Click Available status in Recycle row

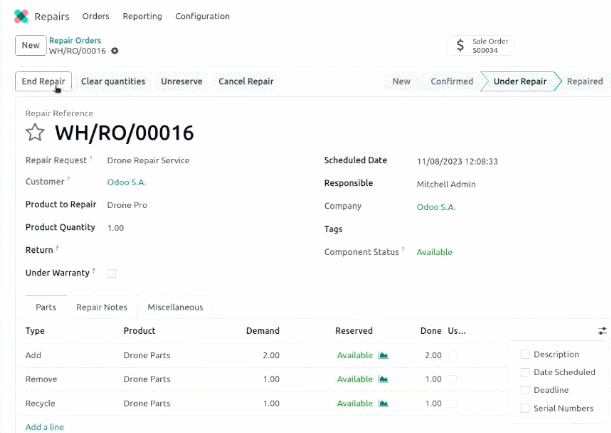355,403
